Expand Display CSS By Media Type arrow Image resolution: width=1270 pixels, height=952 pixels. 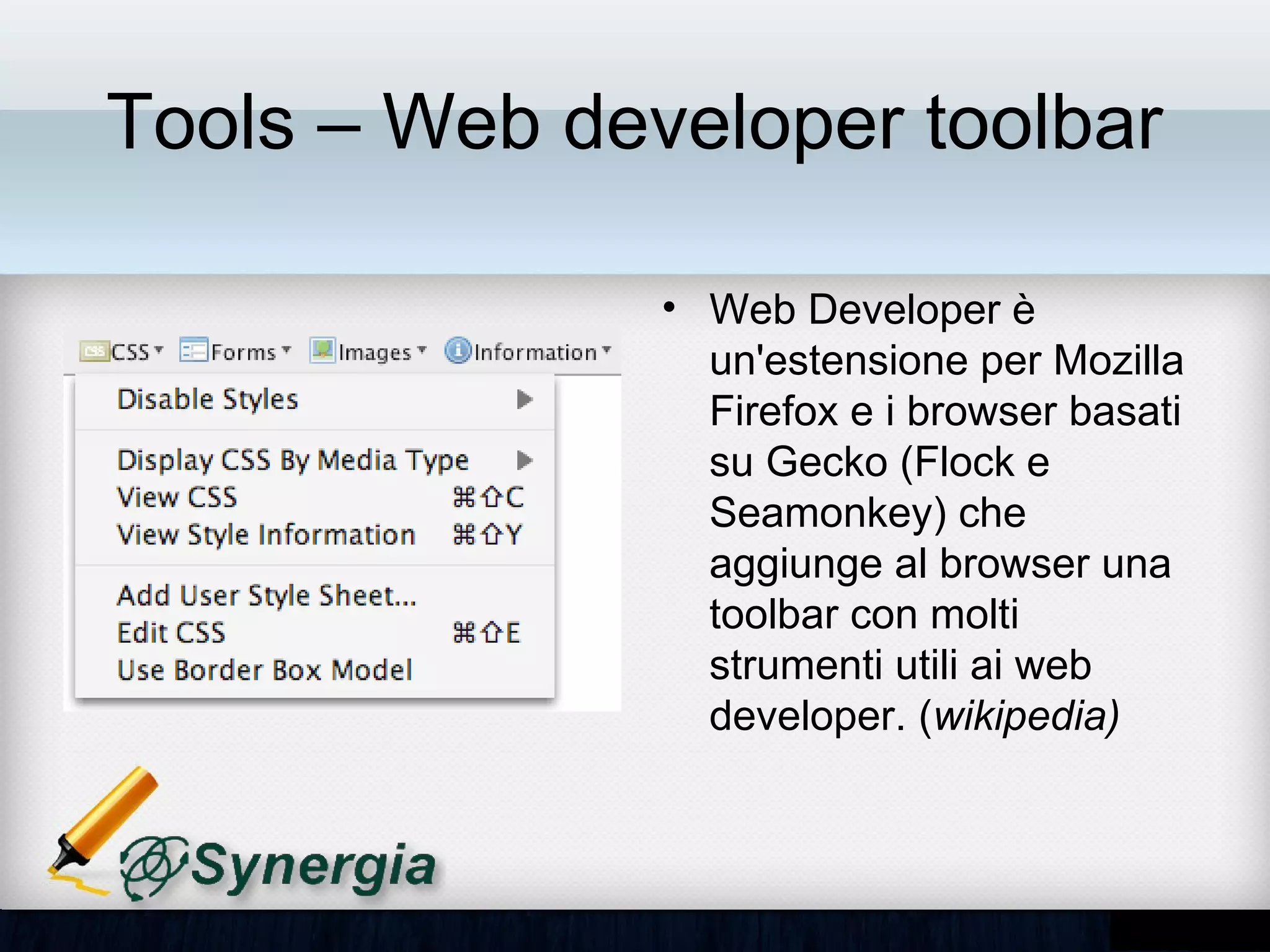point(525,461)
